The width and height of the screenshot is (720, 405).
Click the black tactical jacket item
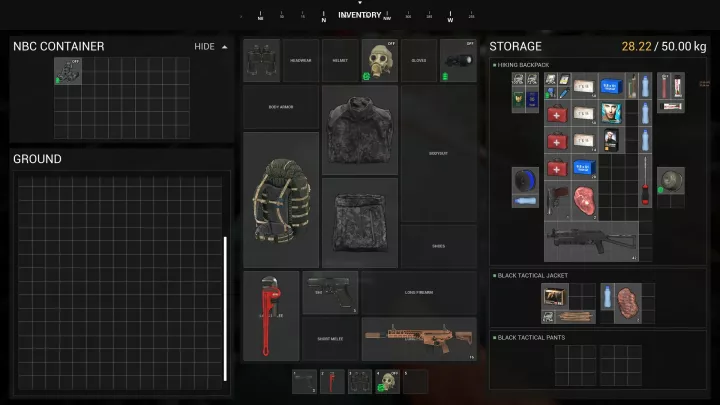pyautogui.click(x=360, y=128)
